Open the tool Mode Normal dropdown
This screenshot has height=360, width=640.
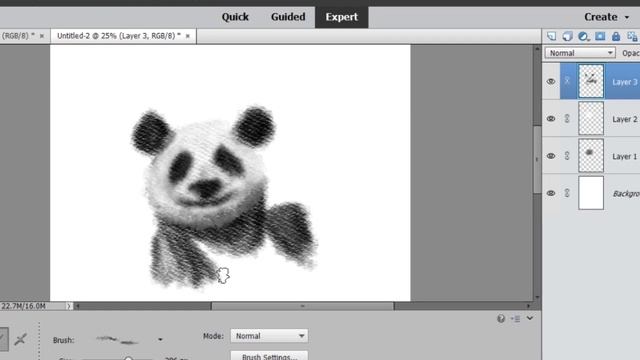[x=269, y=336]
